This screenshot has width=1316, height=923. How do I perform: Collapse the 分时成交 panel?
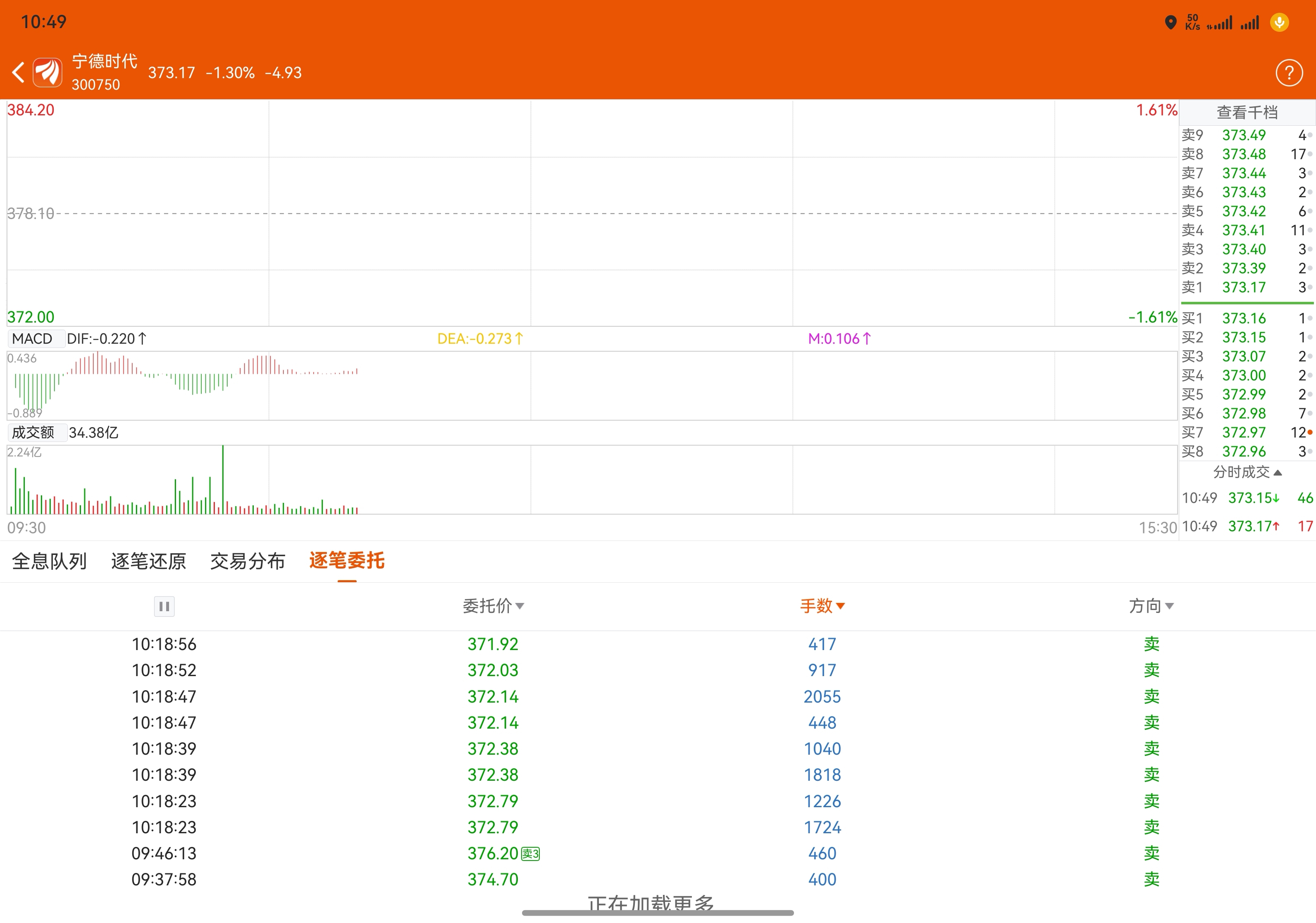1247,472
